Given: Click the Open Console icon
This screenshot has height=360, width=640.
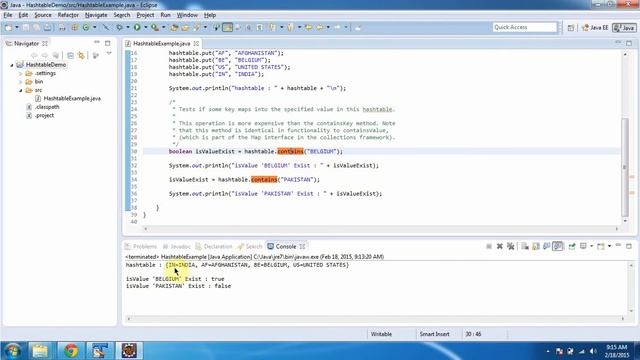Looking at the screenshot, I should (600, 246).
